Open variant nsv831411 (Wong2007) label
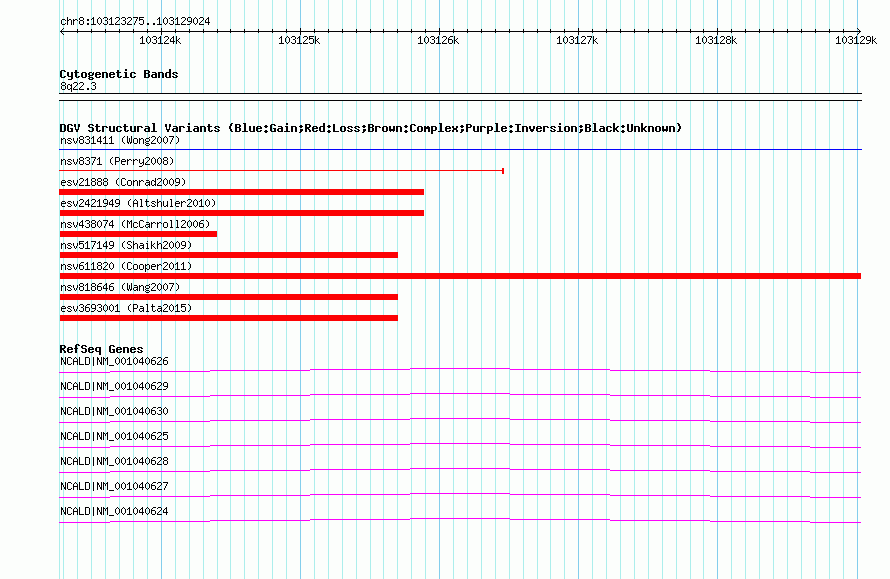The height and width of the screenshot is (579, 890). [120, 140]
